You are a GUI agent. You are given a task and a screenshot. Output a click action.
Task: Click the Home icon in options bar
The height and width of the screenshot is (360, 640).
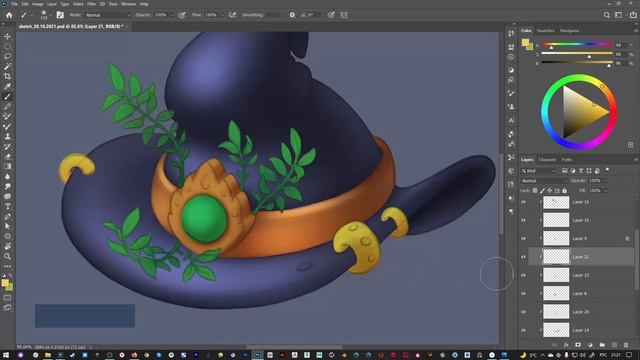point(9,15)
